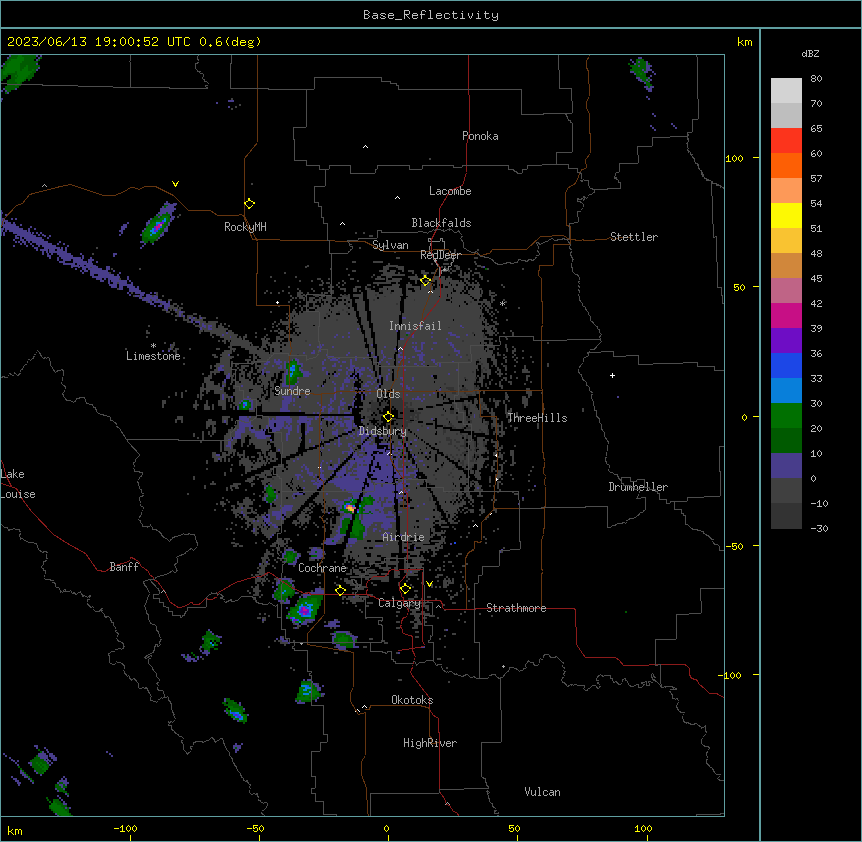Viewport: 862px width, 842px height.
Task: Click the white plus marker north of Drumheller
Action: [x=612, y=375]
